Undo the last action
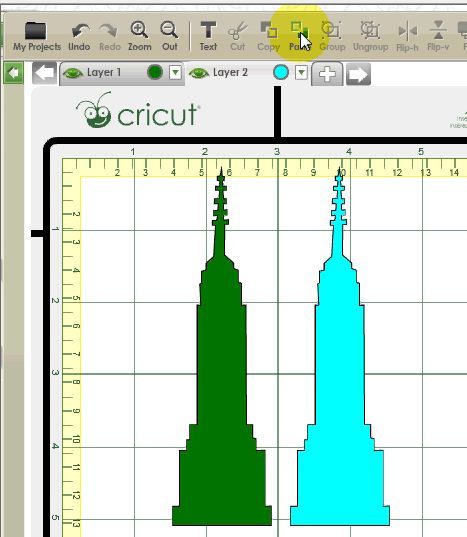The height and width of the screenshot is (537, 467). [x=79, y=36]
